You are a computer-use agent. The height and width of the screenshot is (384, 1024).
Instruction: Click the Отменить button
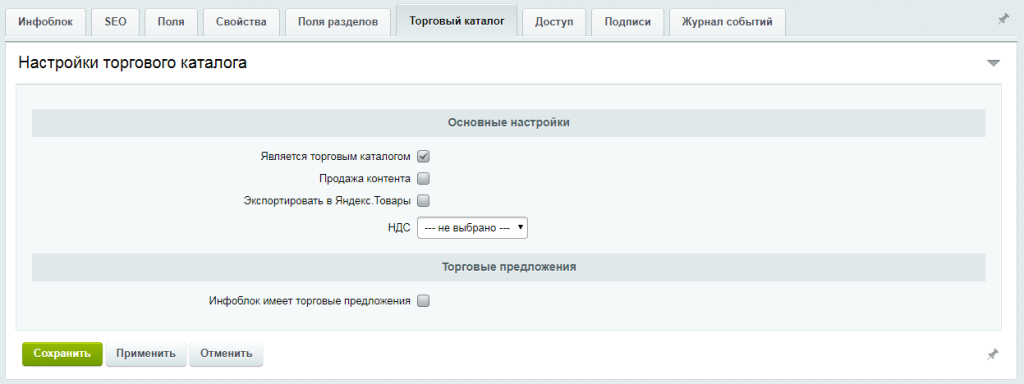(x=226, y=354)
